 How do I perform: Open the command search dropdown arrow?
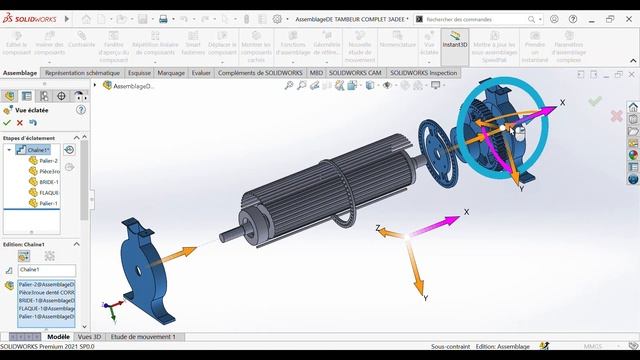click(540, 19)
